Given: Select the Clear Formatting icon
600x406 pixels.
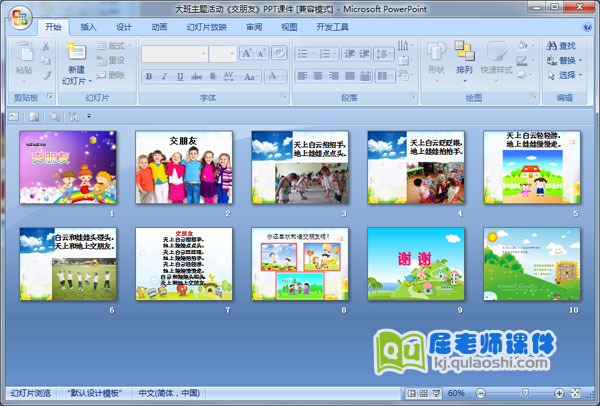Looking at the screenshot, I should tap(279, 53).
